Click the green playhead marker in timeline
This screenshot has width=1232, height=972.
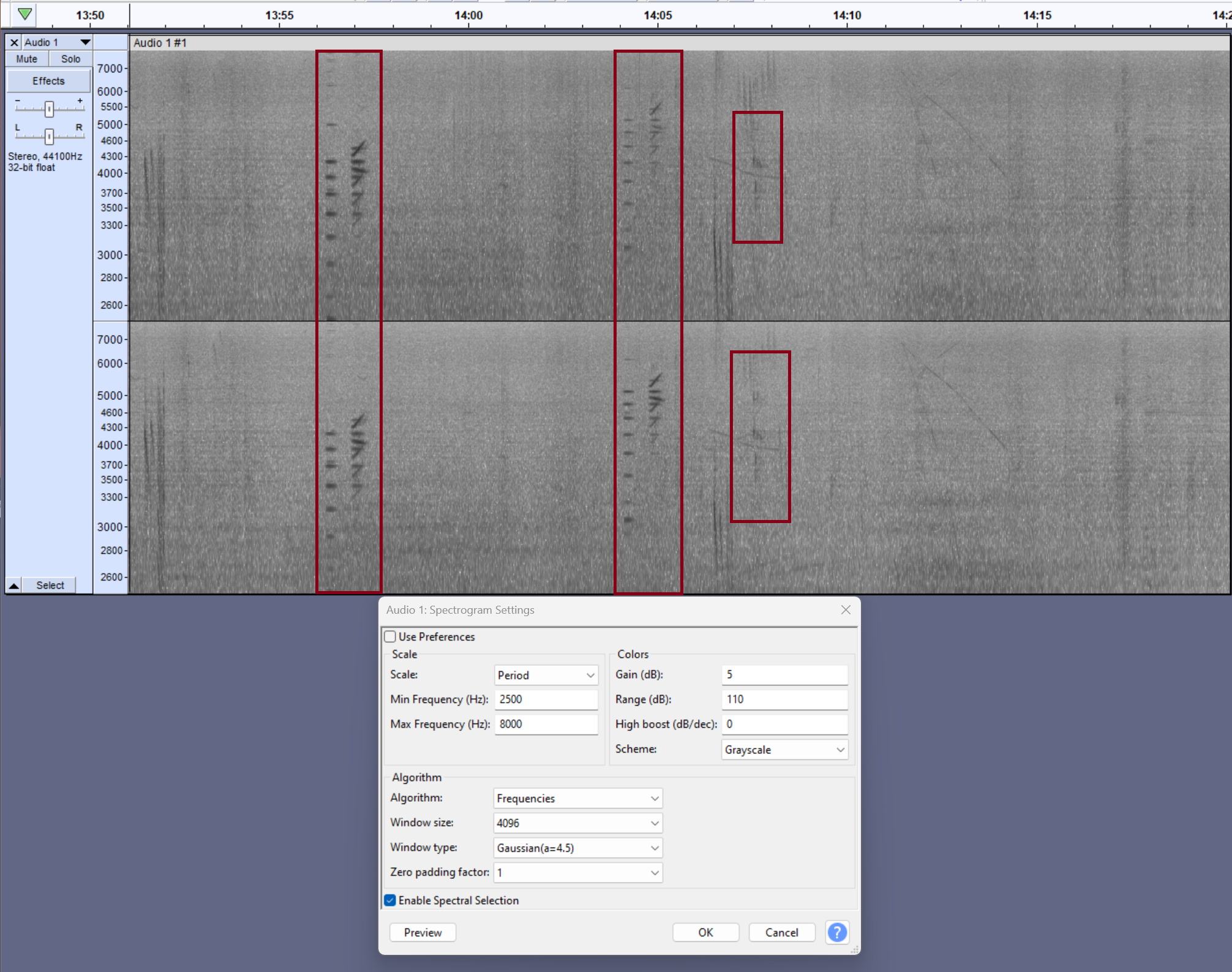pos(24,14)
